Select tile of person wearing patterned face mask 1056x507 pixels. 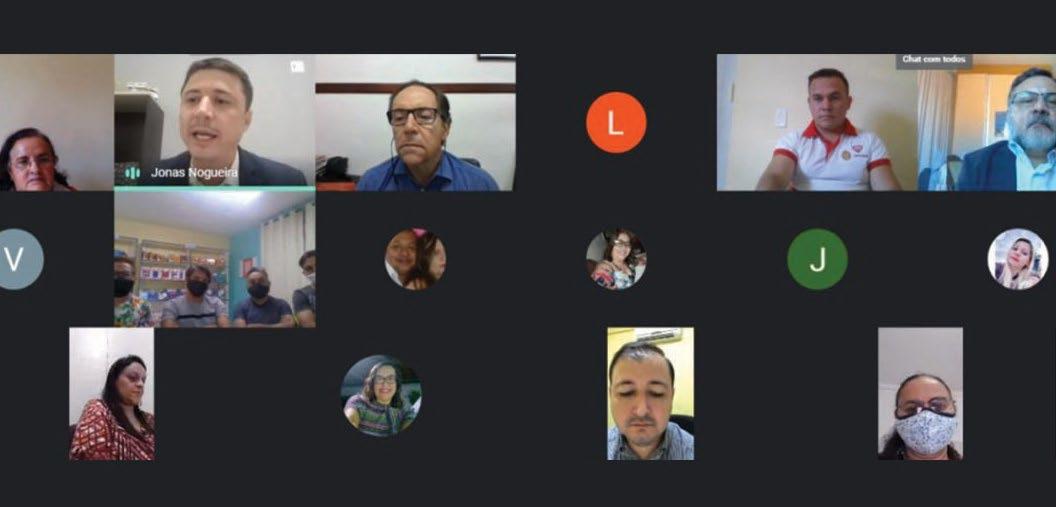(x=920, y=394)
